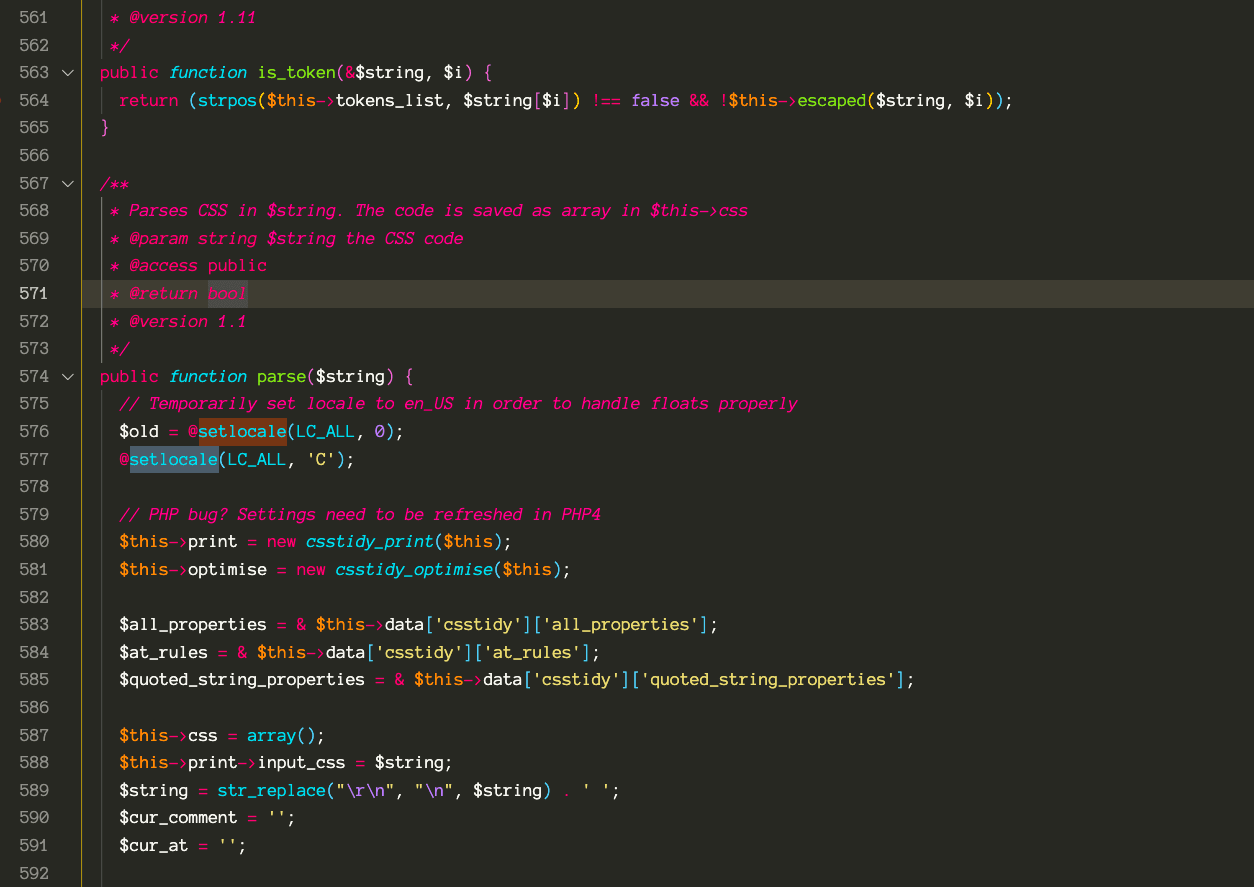
Task: Click the parse function name on line 574
Action: click(281, 376)
